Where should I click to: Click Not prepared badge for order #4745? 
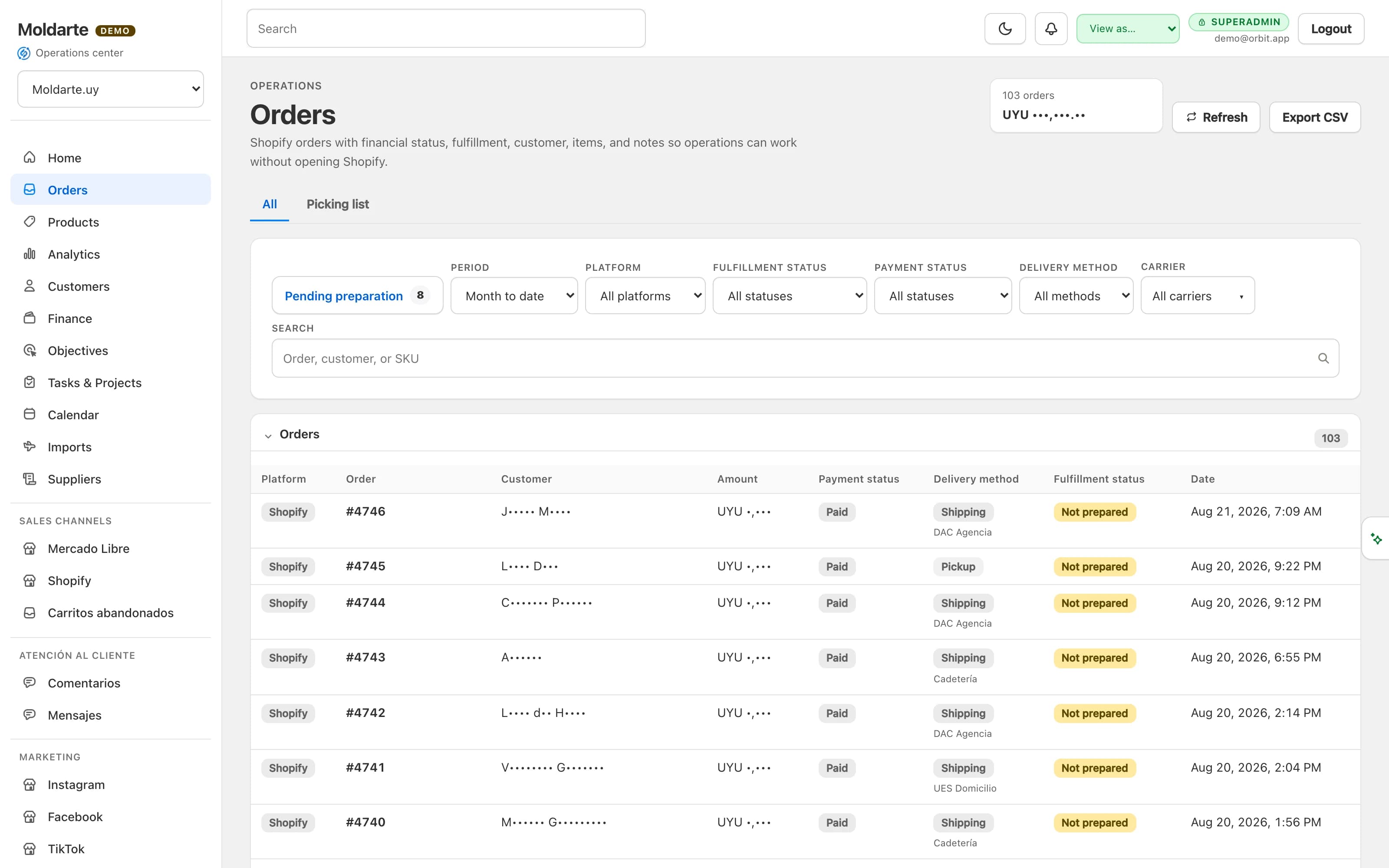(1095, 567)
